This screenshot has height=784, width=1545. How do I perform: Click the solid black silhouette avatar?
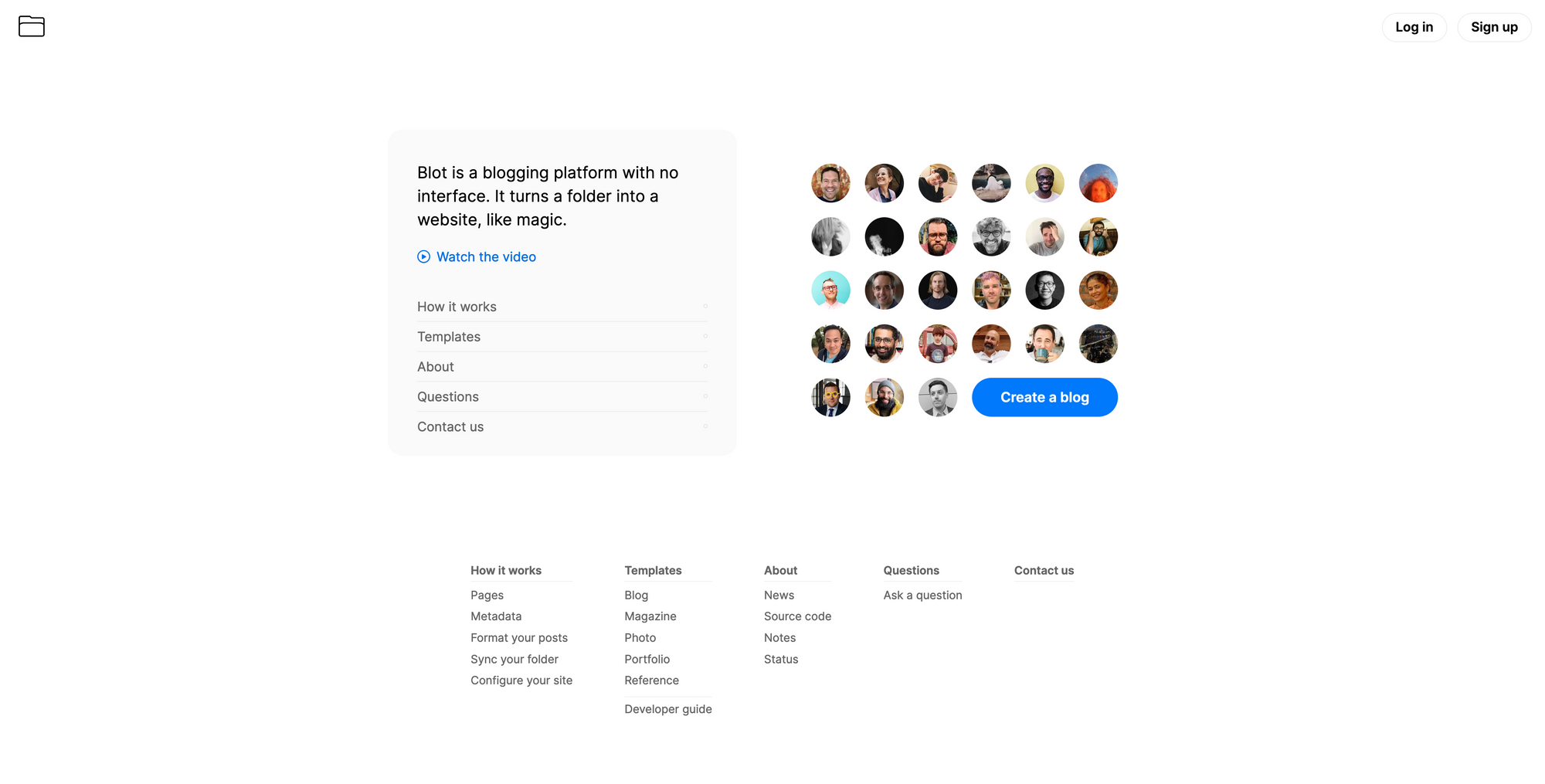pos(884,236)
